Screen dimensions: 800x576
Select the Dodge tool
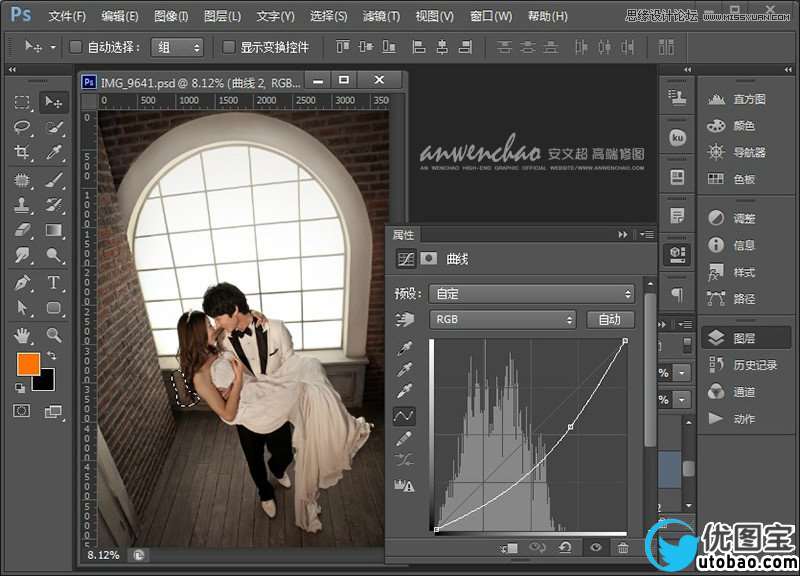point(54,255)
